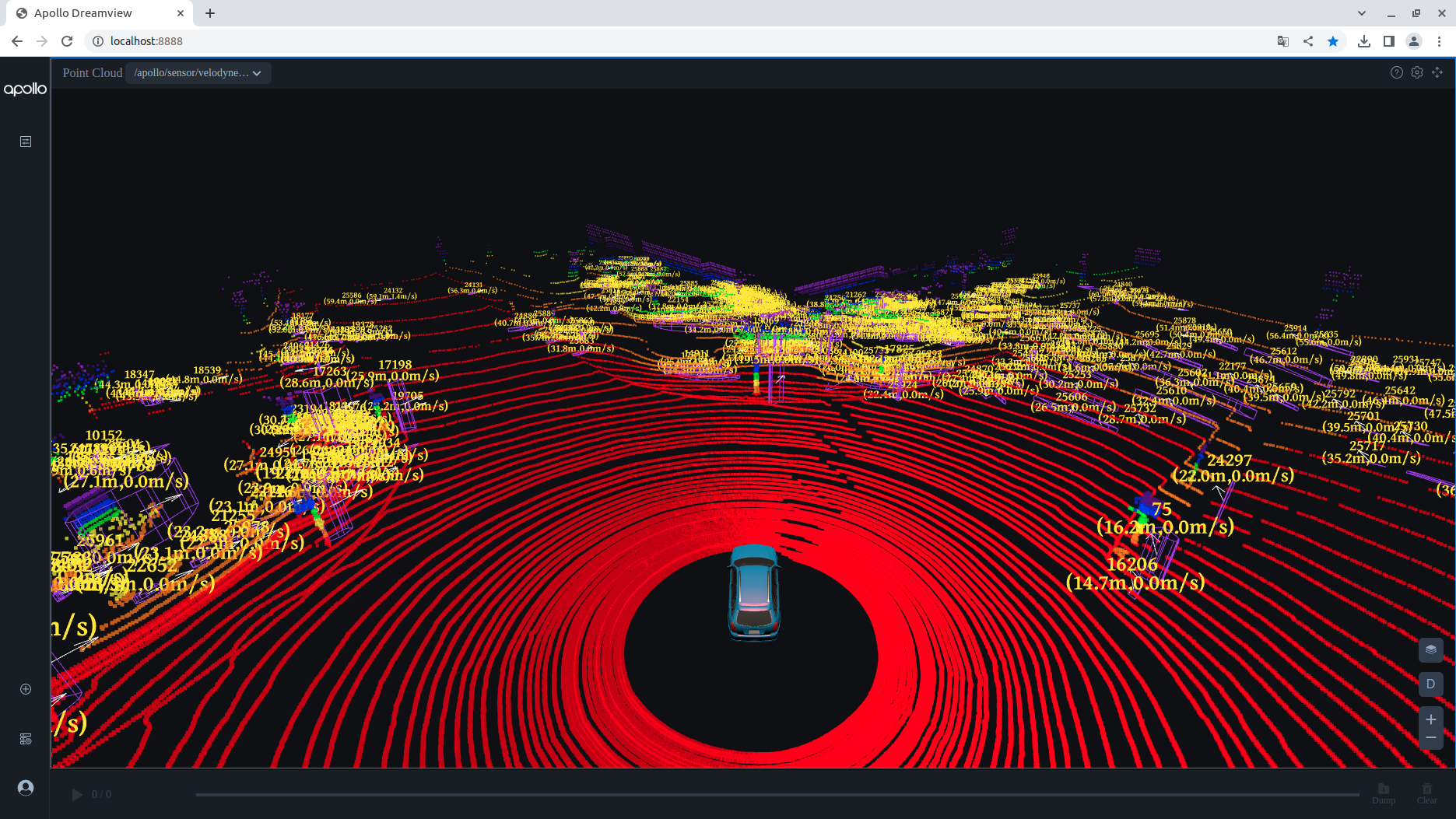
Task: Toggle bookmark star for this page
Action: pos(1333,41)
